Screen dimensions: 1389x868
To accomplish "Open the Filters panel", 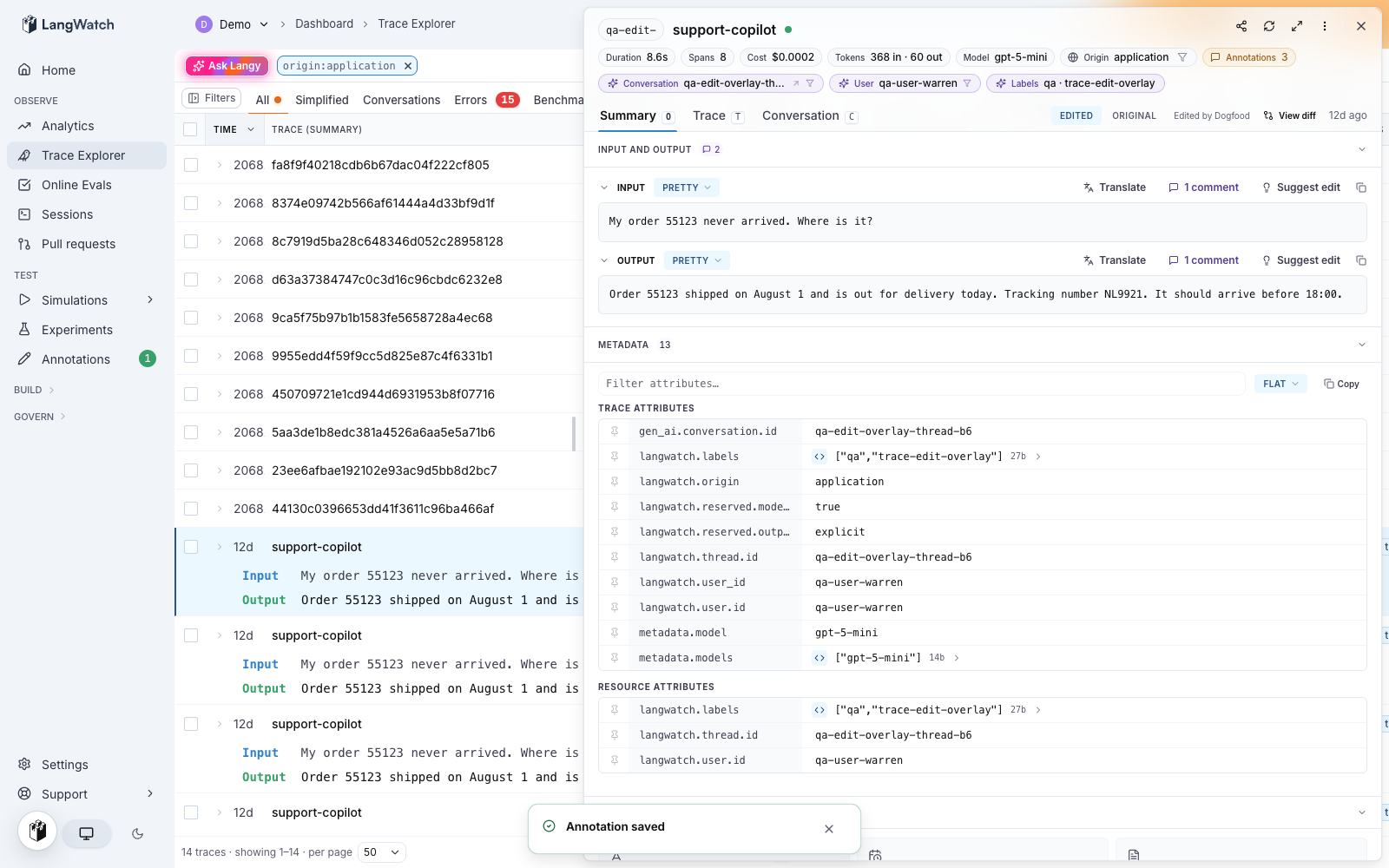I will tap(211, 98).
